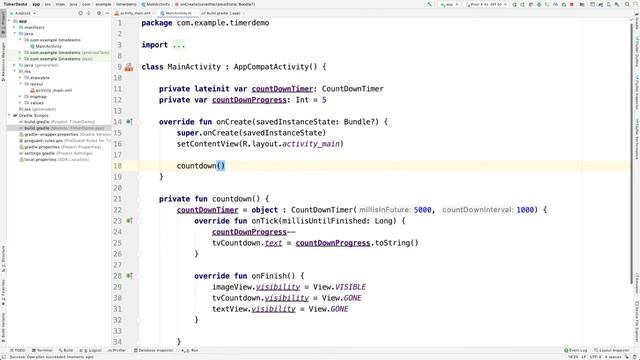Click the Apply Changes and Restart Activity icon
640x360 pixels.
click(522, 4)
